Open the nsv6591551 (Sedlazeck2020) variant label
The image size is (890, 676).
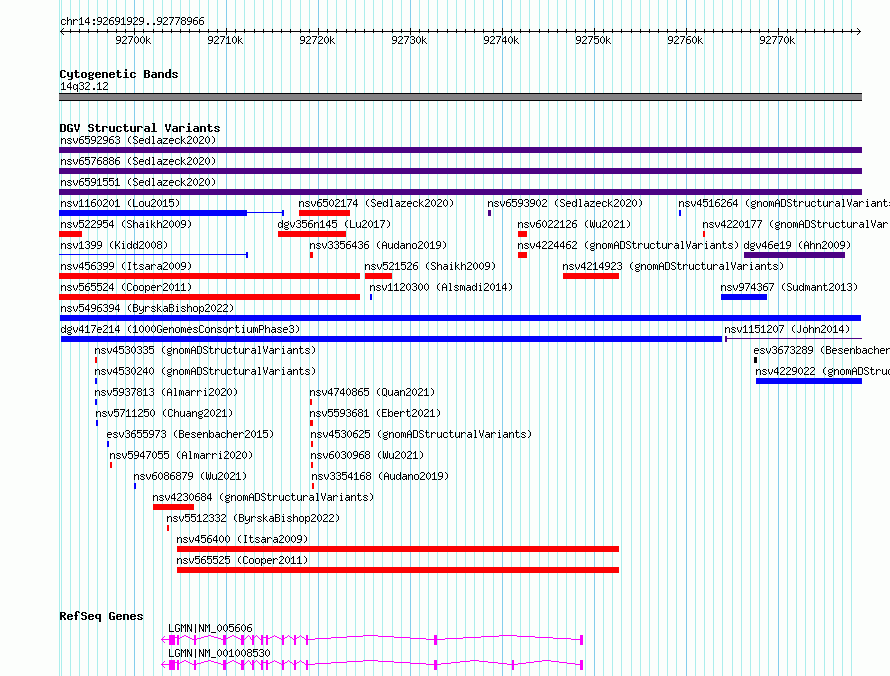pyautogui.click(x=138, y=182)
